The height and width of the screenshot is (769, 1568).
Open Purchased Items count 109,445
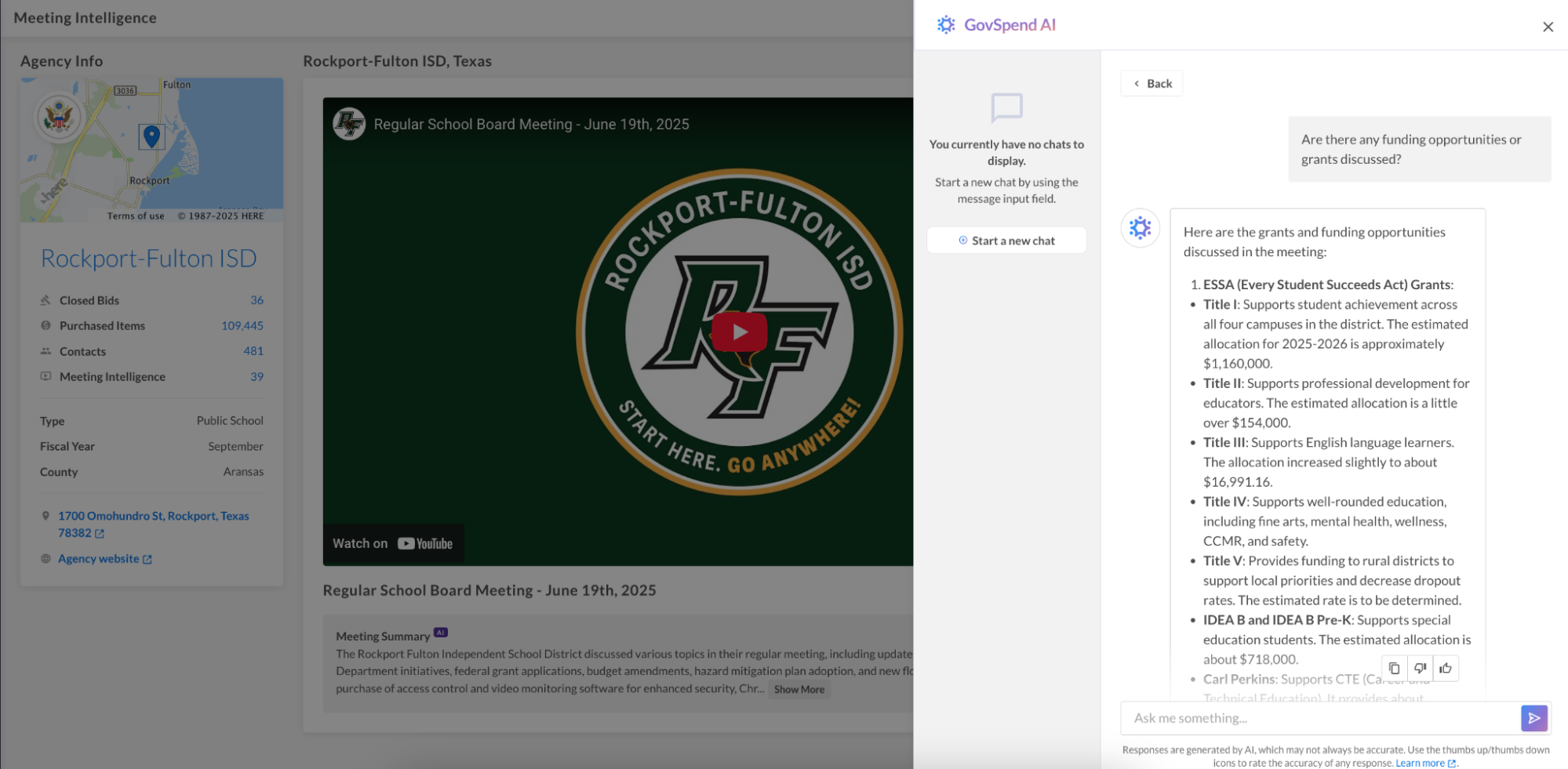(x=242, y=326)
